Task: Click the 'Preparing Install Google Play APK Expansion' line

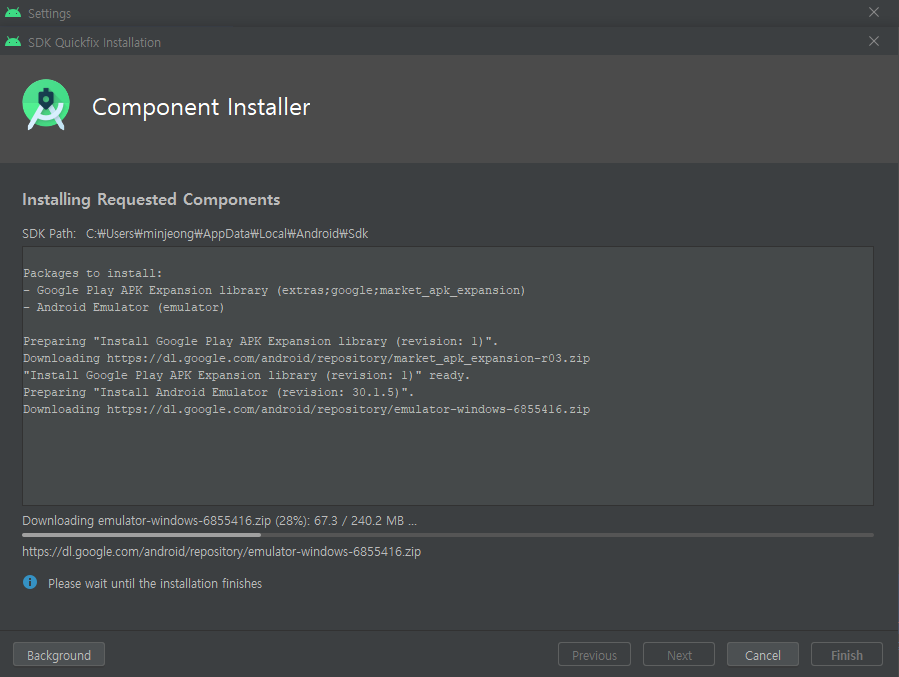Action: click(x=261, y=341)
